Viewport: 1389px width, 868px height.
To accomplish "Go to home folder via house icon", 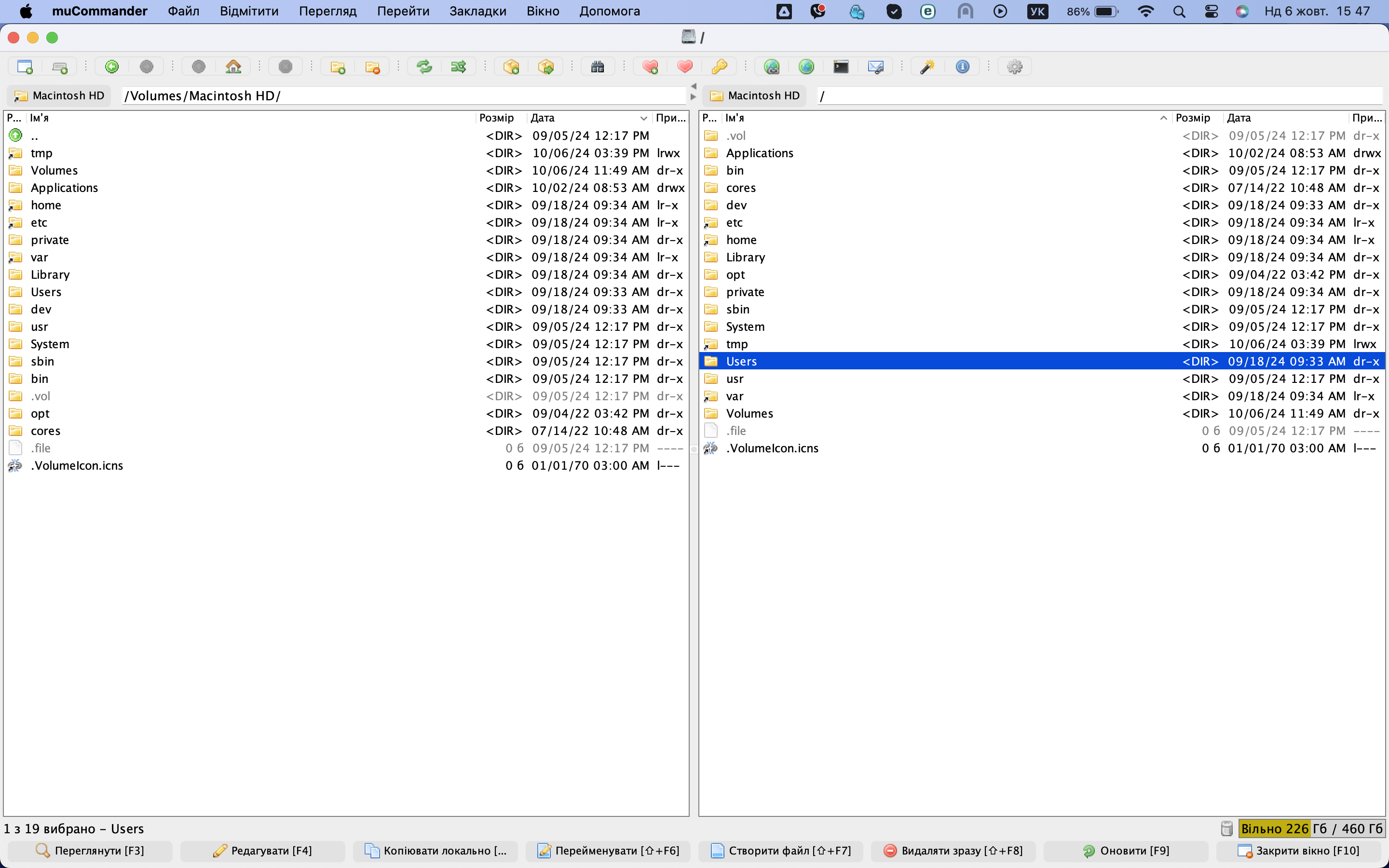I will coord(233,67).
